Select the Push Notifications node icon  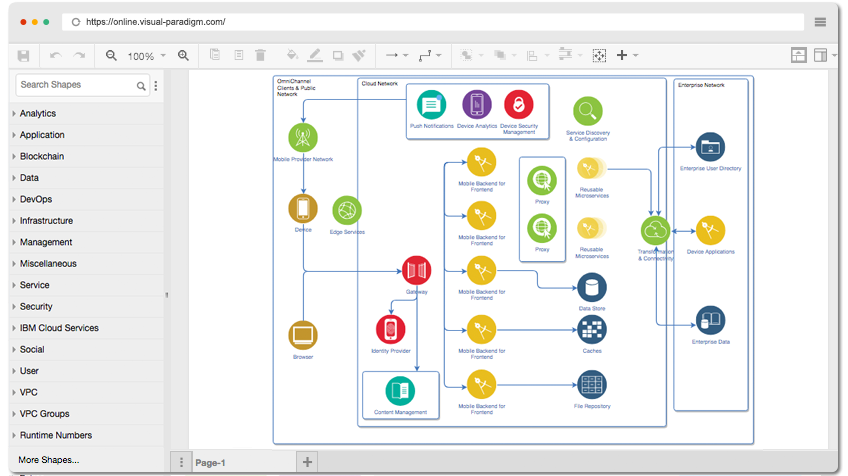pos(432,105)
